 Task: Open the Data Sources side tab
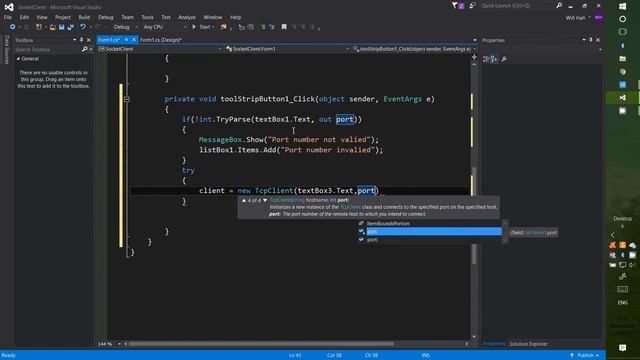(6, 49)
